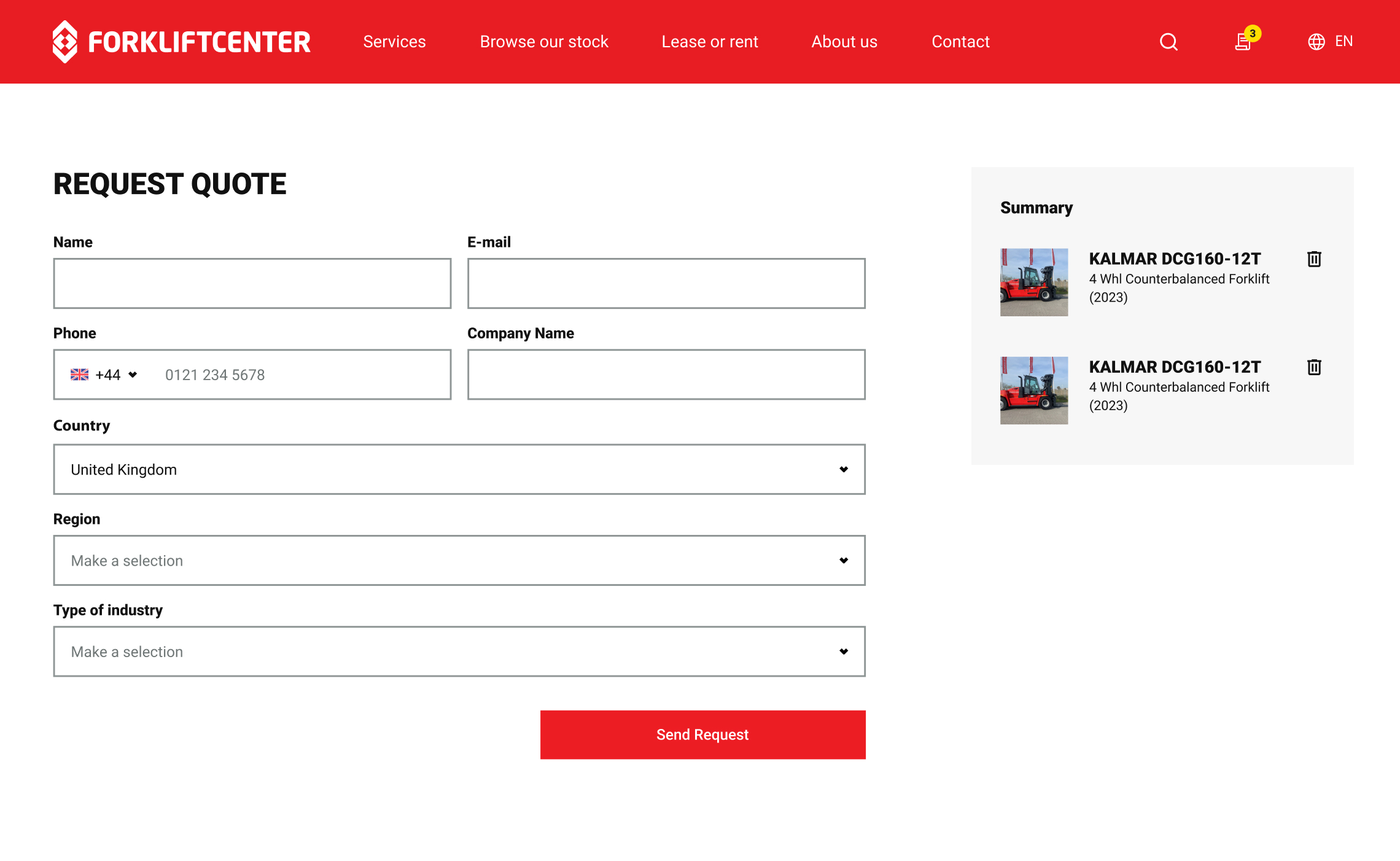Click first forklift thumbnail in Summary

1034,282
